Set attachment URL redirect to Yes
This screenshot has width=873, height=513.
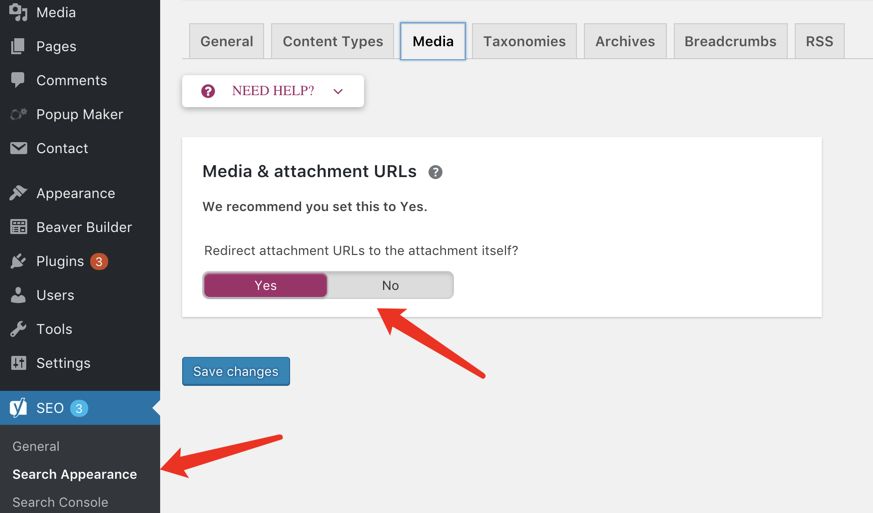[x=265, y=285]
